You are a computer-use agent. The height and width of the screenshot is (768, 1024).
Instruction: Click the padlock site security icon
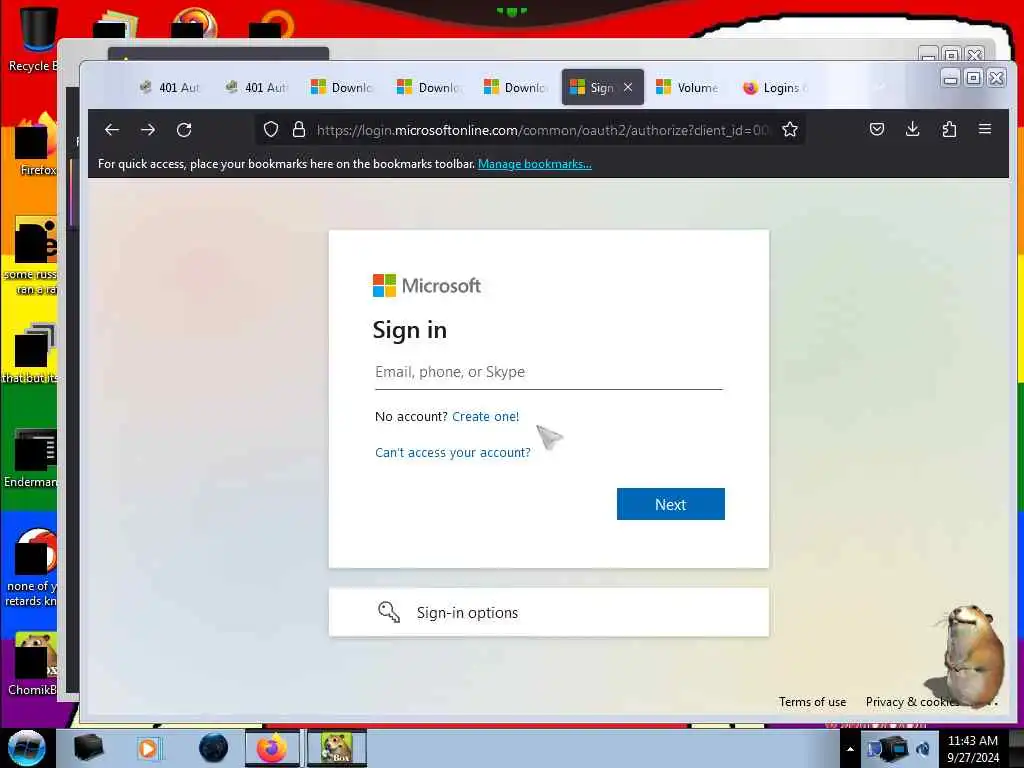click(x=299, y=130)
